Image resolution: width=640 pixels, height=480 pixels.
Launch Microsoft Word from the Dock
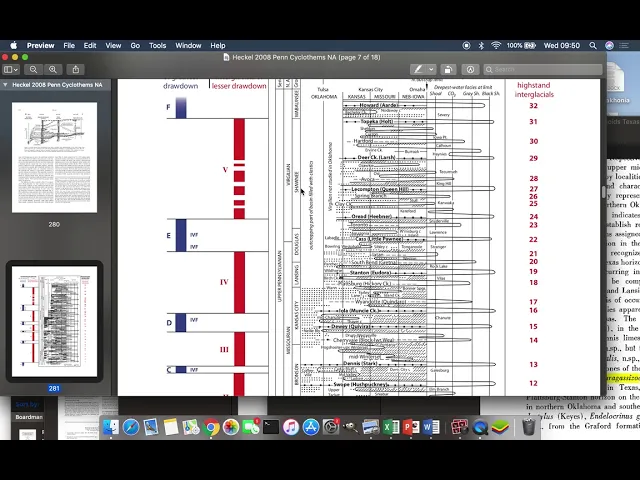coord(431,427)
